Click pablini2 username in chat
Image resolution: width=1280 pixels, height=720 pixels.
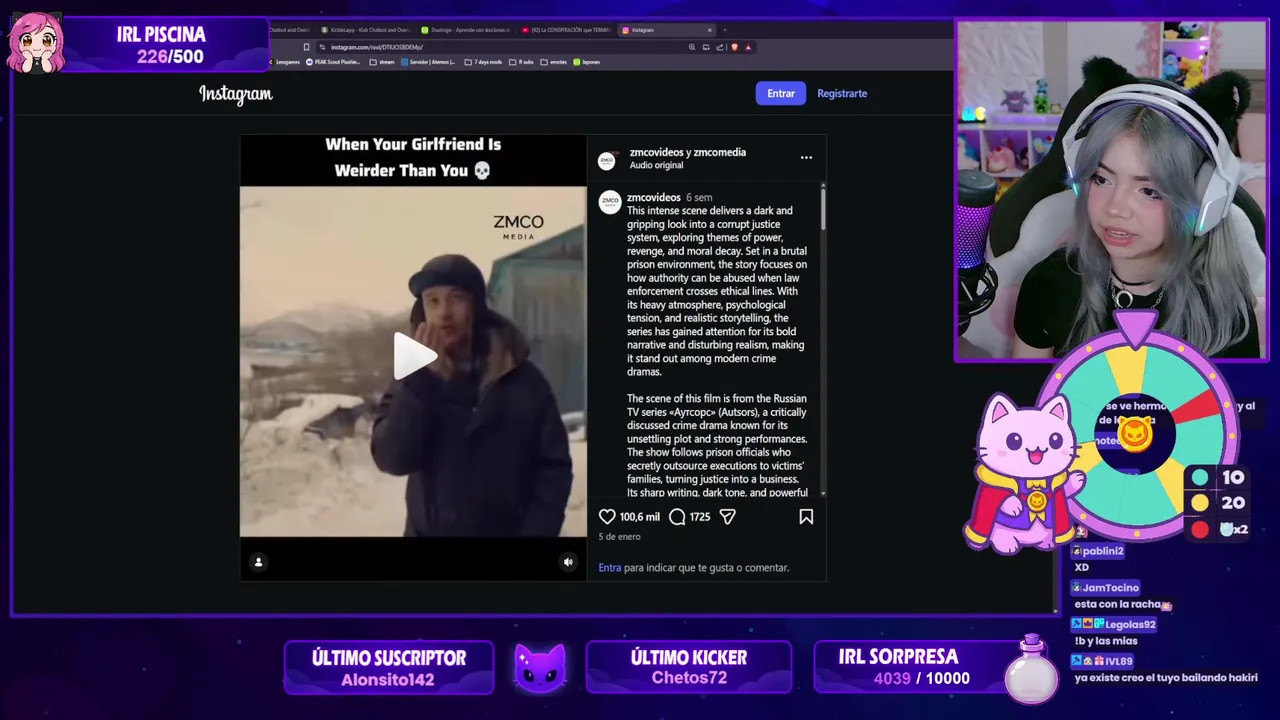pos(1103,551)
